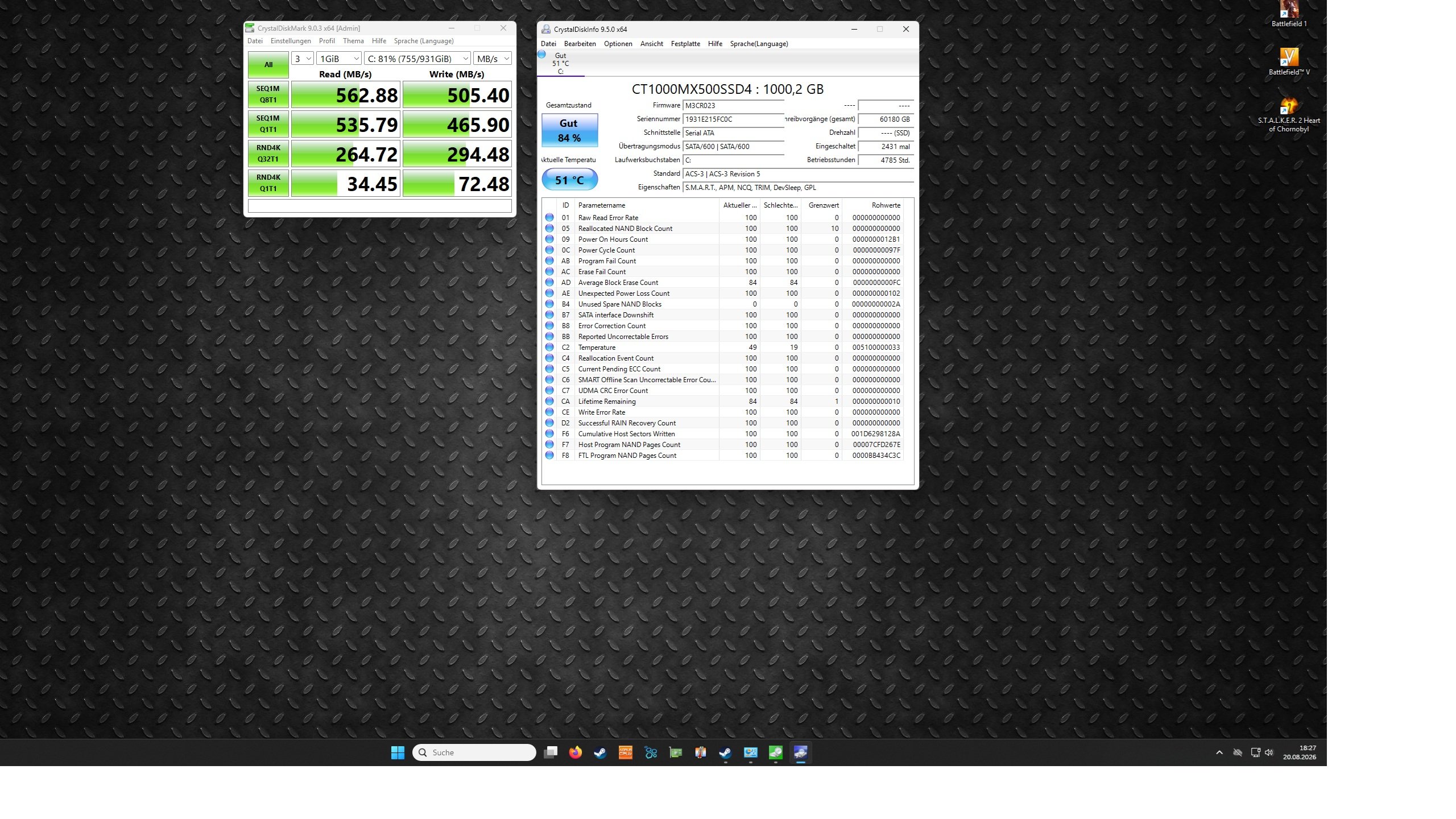Click the Firmware field M3CR023
The width and height of the screenshot is (1456, 819).
point(733,106)
